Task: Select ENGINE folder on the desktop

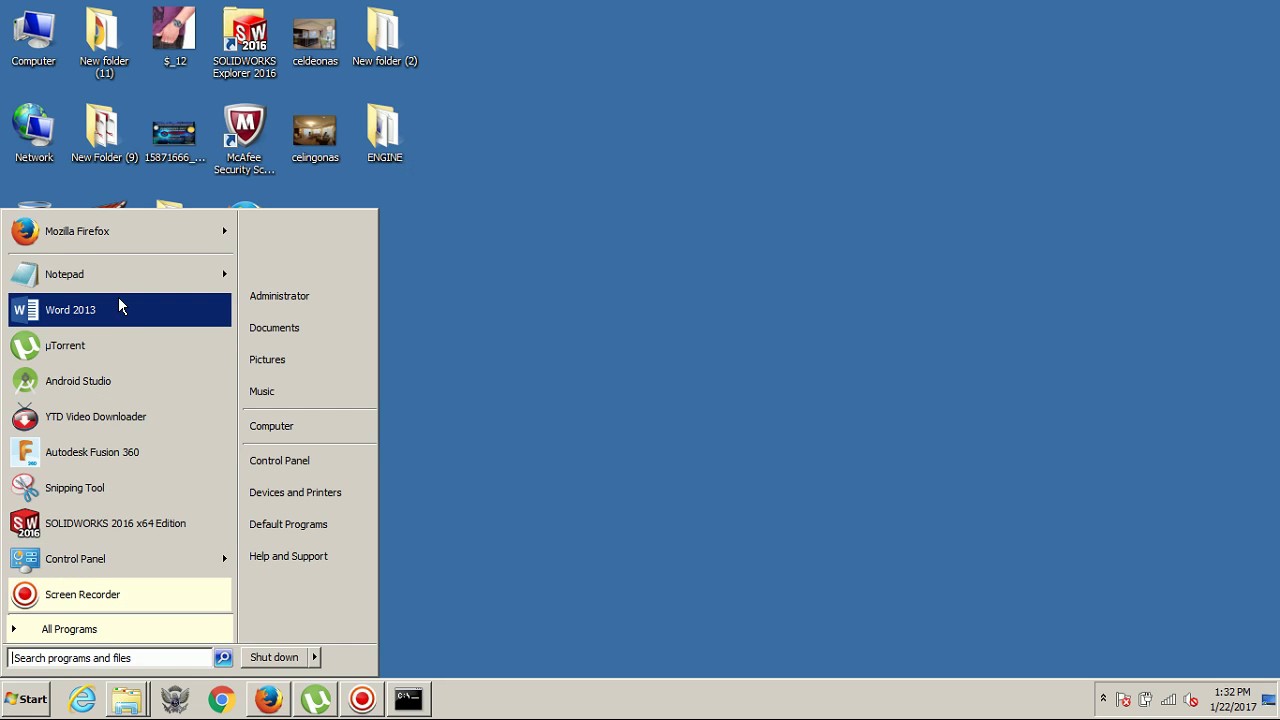Action: coord(384,134)
